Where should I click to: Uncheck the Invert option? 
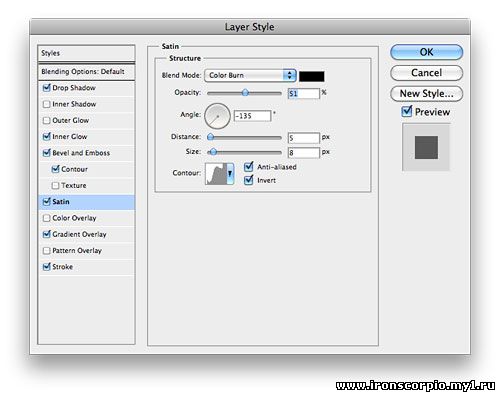click(x=249, y=180)
